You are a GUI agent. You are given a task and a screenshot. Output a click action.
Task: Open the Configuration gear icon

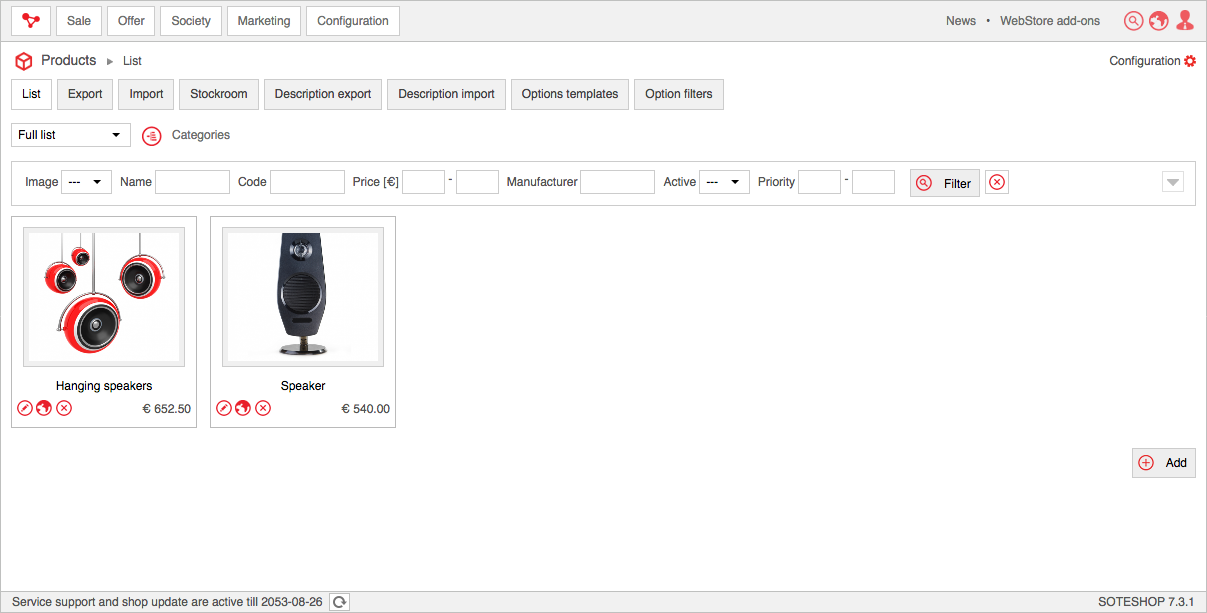coord(1190,61)
